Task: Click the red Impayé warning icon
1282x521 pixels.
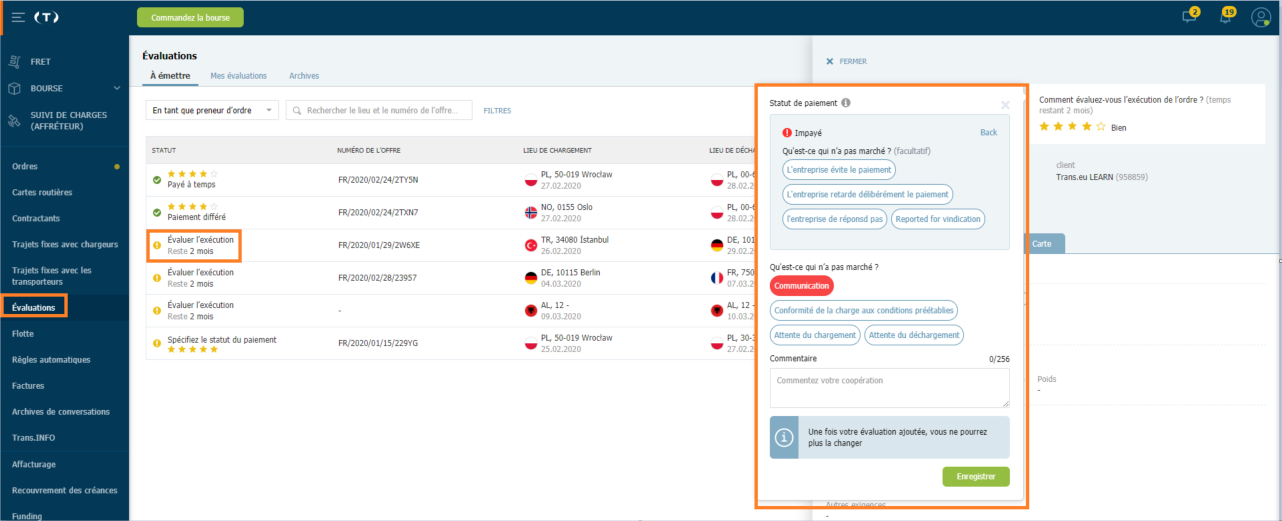Action: point(787,132)
